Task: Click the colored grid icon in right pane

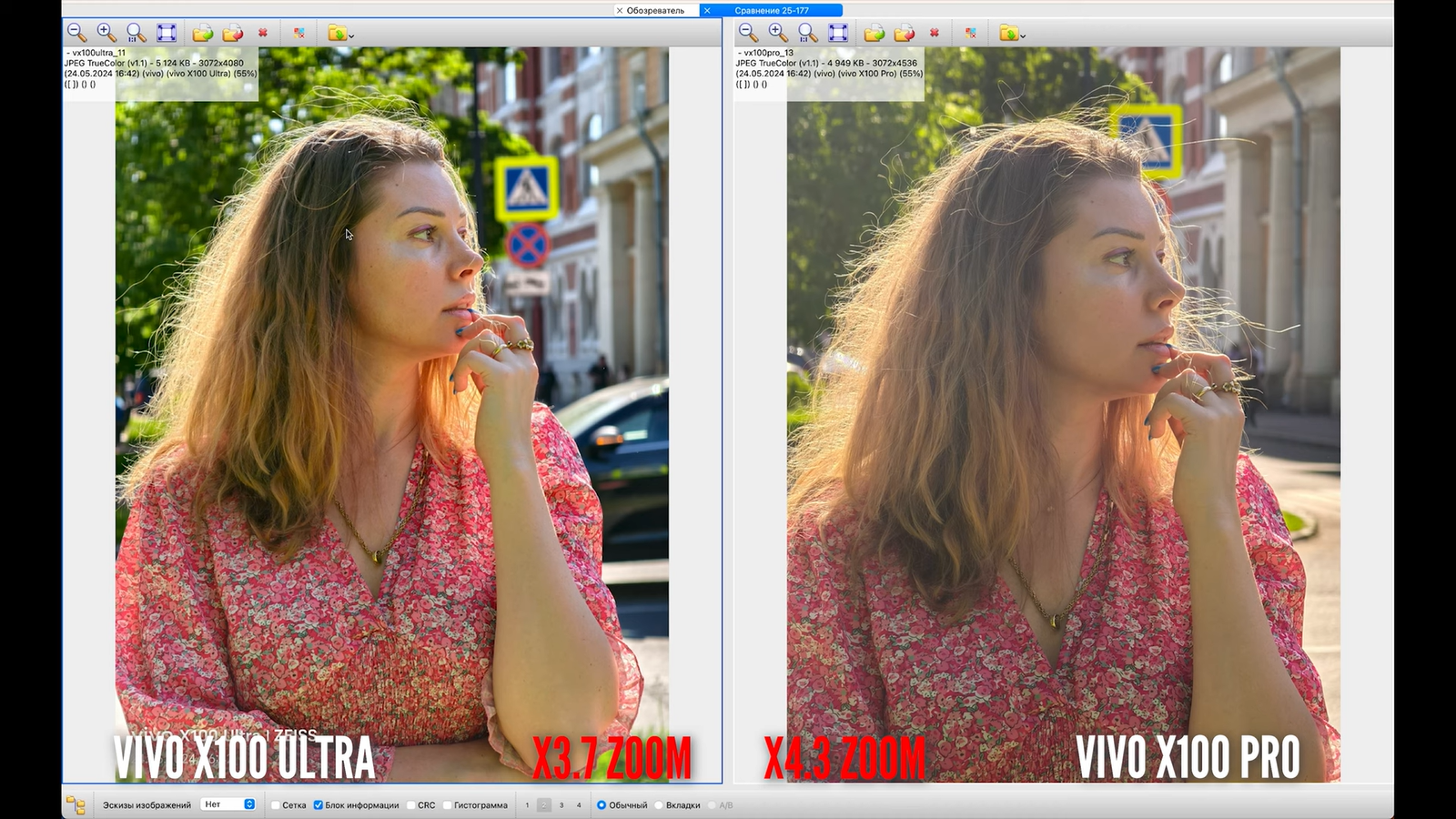Action: click(x=970, y=33)
